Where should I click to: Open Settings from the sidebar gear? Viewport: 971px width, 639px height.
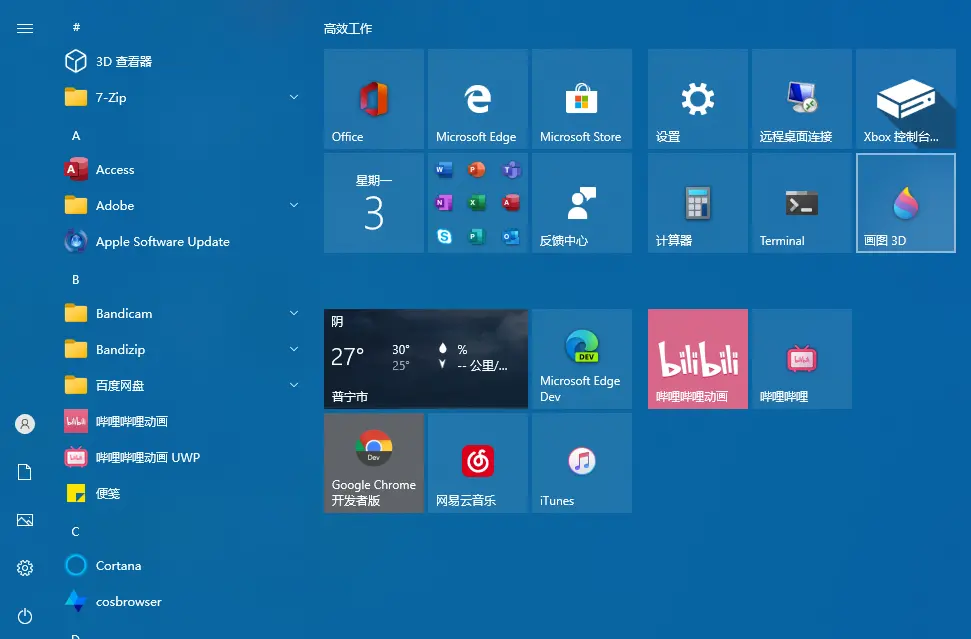pos(25,568)
